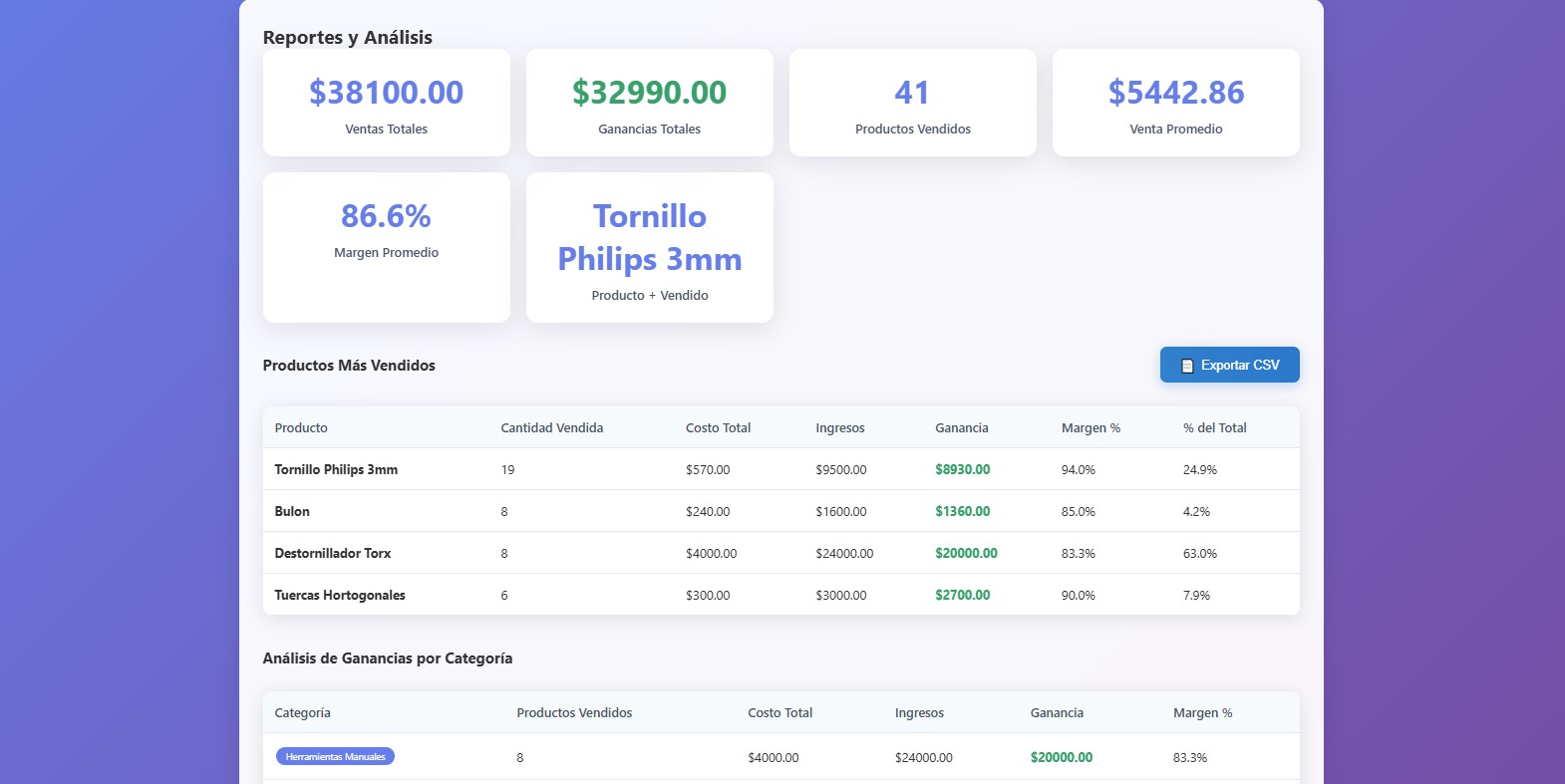
Task: Click the Categoría column header
Action: point(302,712)
